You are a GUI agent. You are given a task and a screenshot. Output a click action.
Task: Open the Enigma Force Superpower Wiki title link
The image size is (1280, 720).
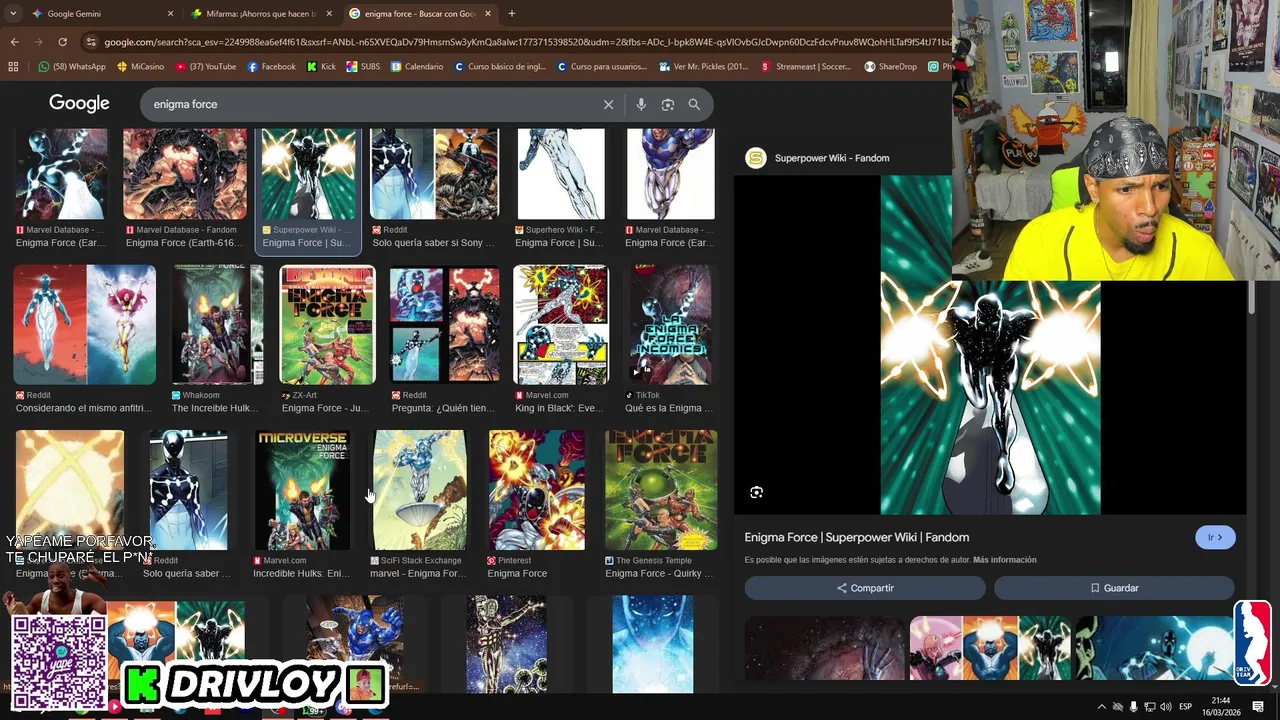[x=856, y=537]
